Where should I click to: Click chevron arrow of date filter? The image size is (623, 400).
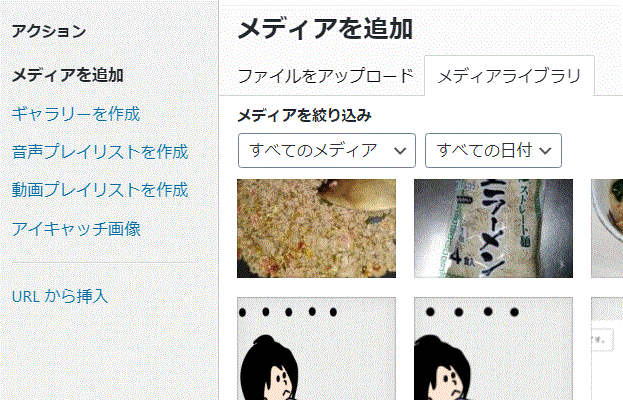click(x=546, y=151)
